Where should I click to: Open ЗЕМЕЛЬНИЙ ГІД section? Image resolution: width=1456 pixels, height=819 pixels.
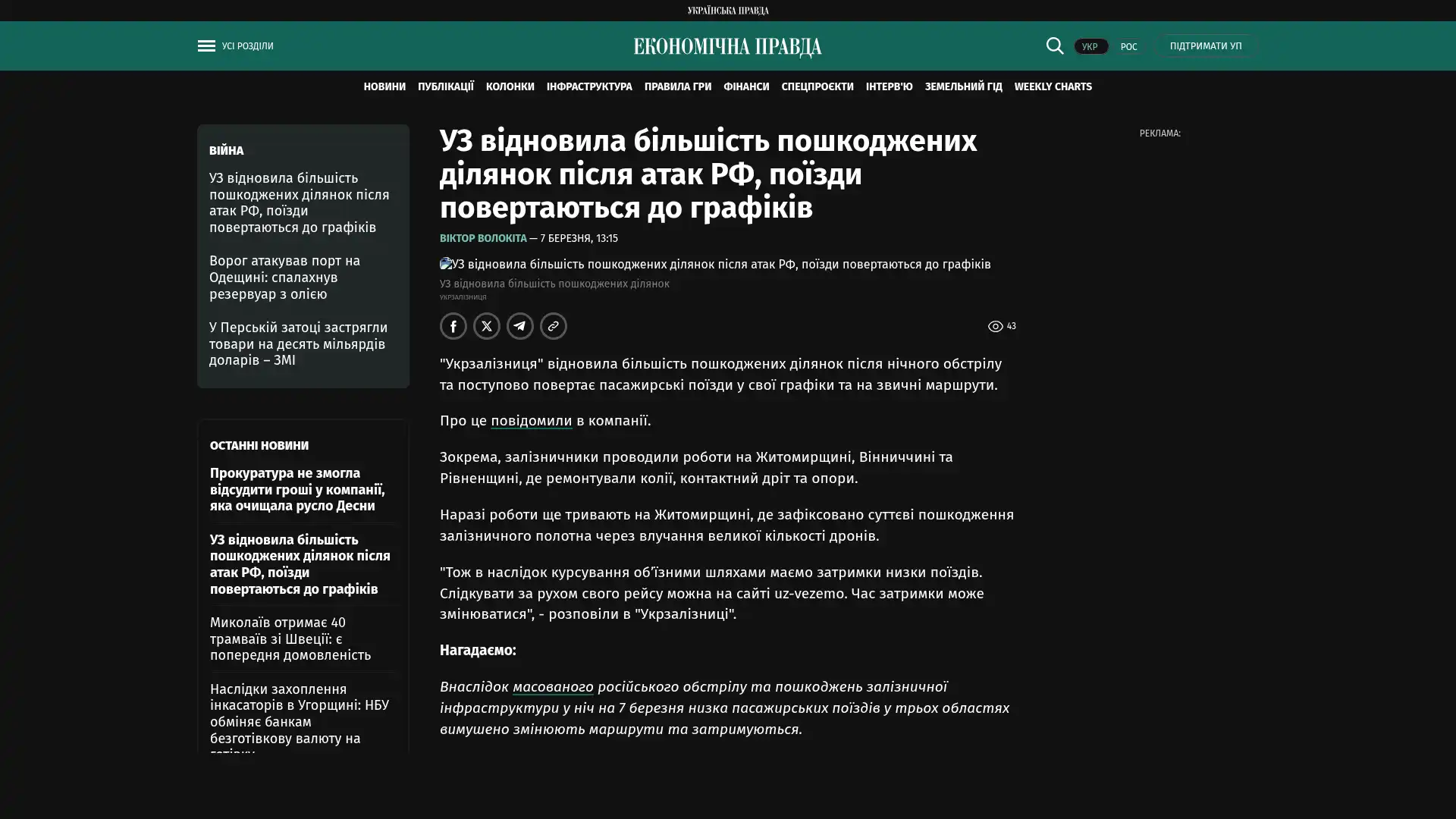pyautogui.click(x=963, y=86)
